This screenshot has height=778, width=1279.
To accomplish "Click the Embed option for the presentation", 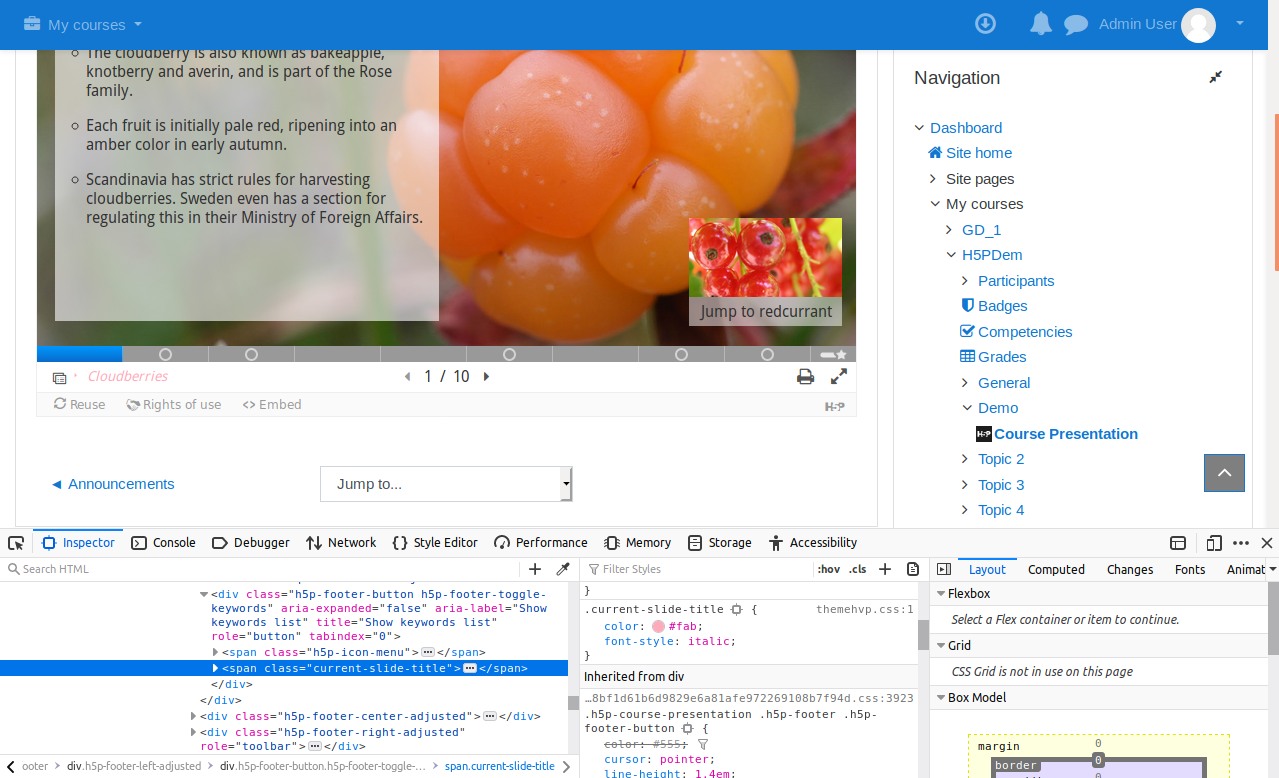I will tap(271, 404).
